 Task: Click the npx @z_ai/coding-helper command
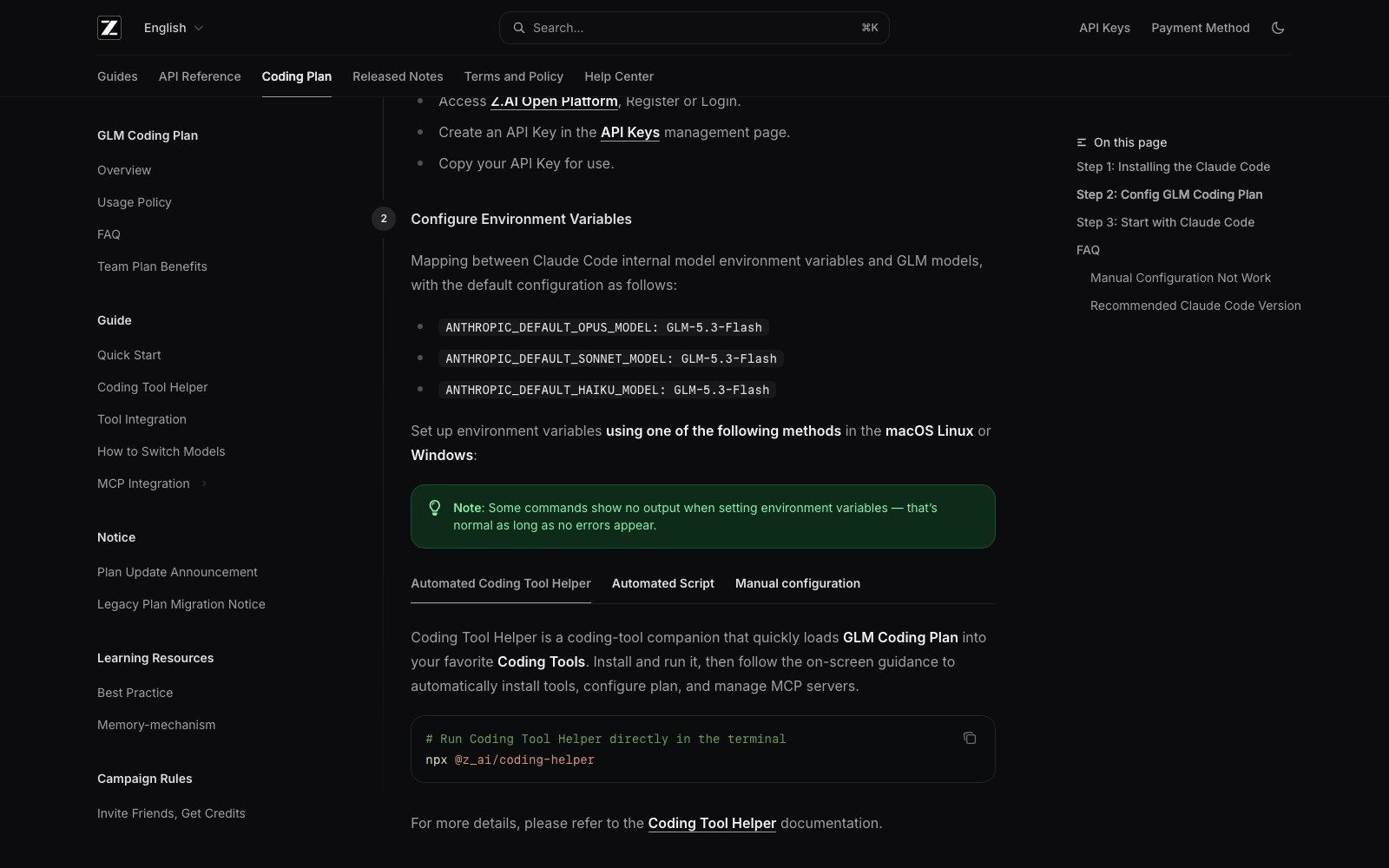click(x=510, y=759)
